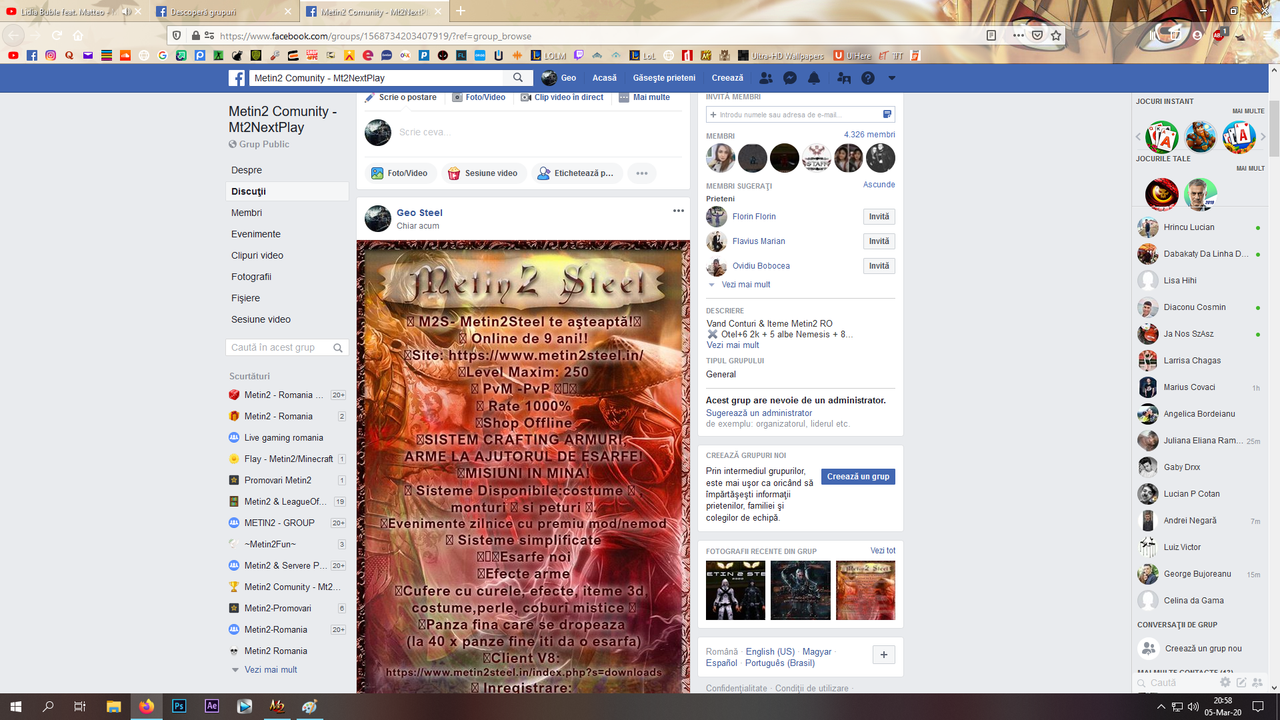Launch Photoshop from the taskbar

[x=179, y=706]
